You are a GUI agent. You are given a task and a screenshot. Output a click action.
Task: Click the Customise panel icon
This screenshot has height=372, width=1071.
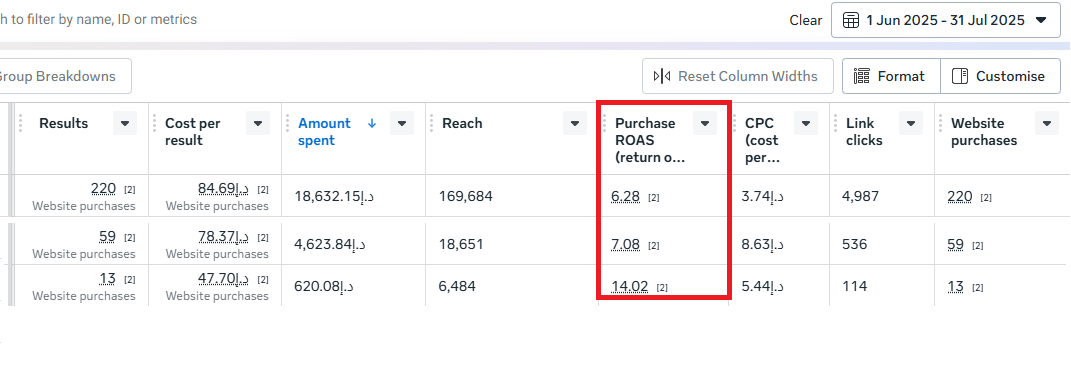(960, 76)
